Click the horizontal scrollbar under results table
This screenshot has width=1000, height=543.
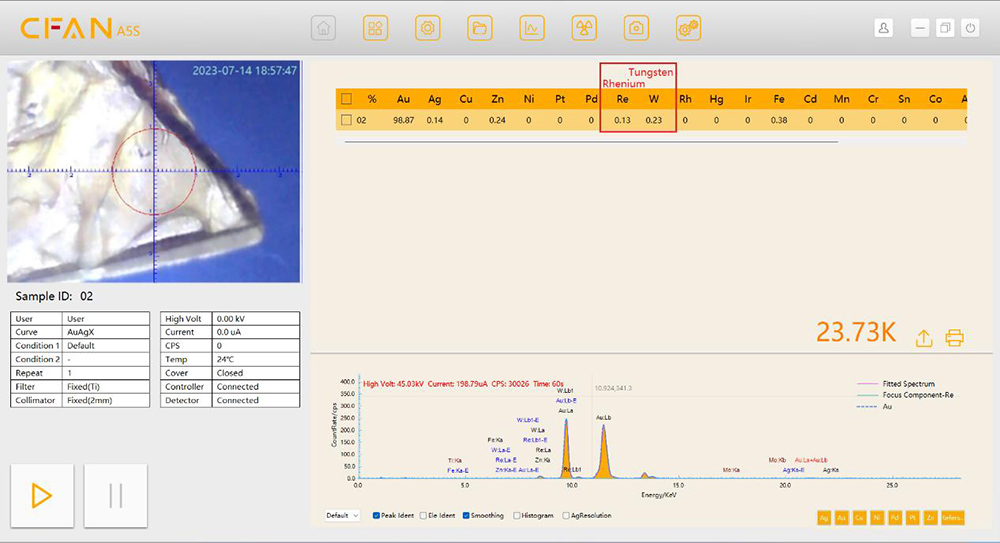tap(591, 142)
